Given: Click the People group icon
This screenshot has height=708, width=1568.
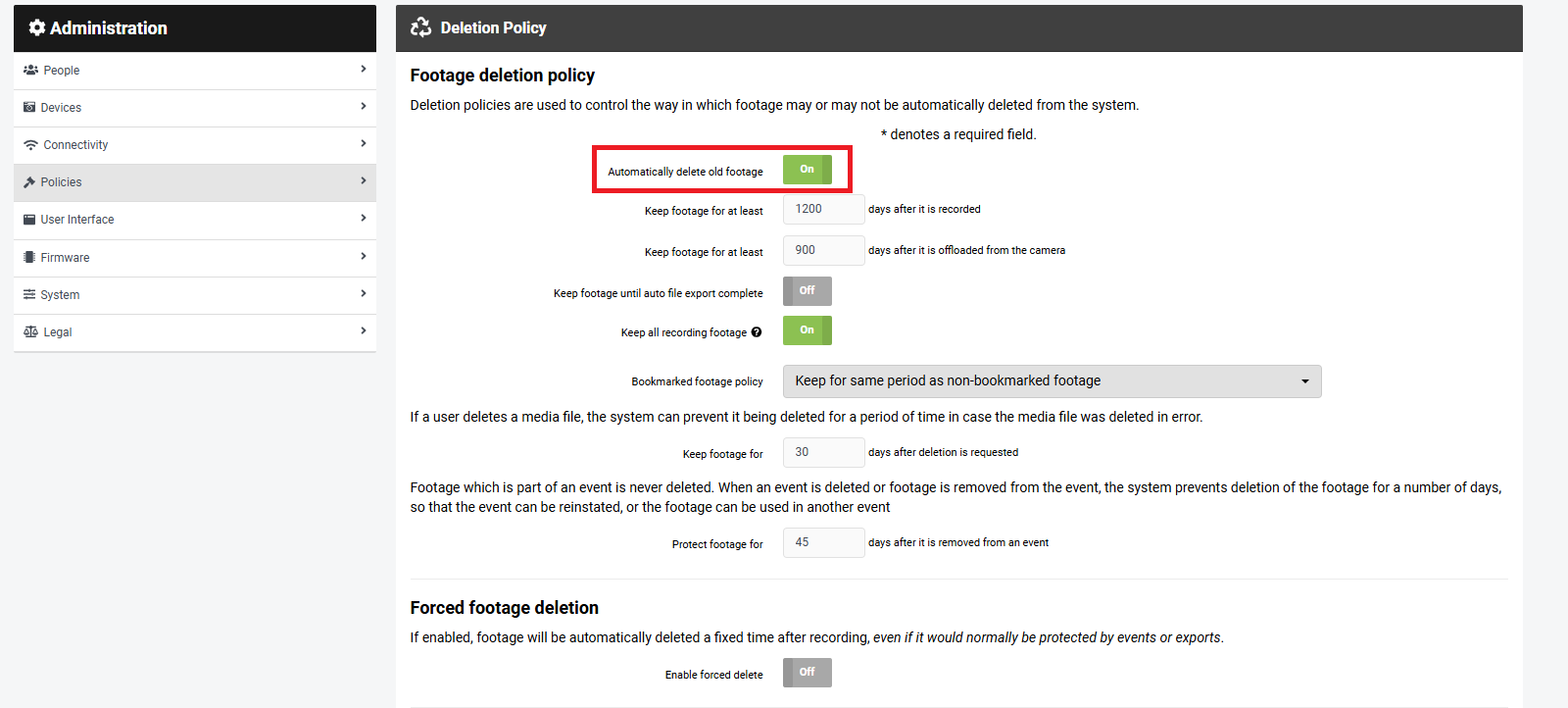Looking at the screenshot, I should (x=30, y=70).
